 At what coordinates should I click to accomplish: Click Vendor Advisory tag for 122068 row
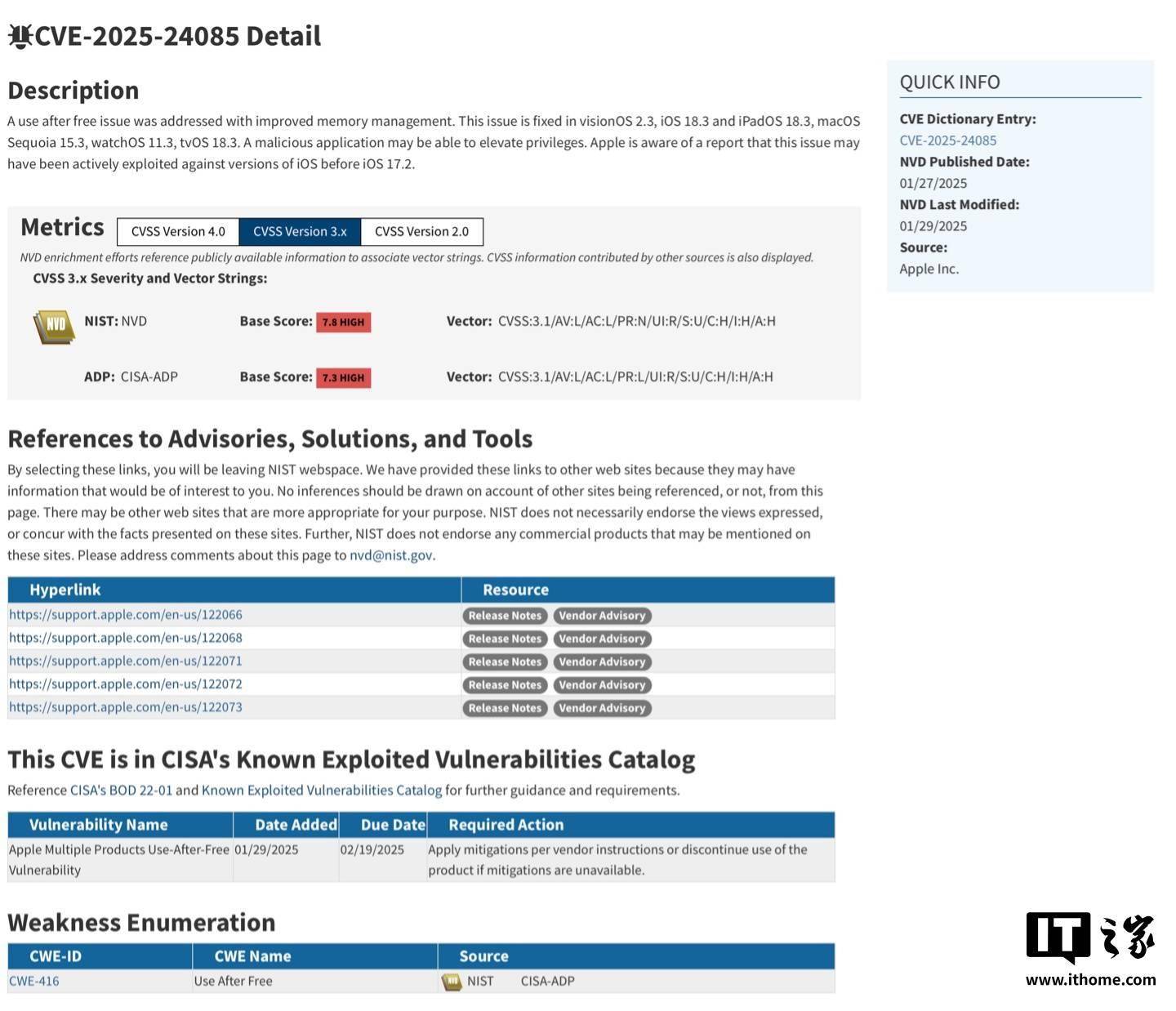[603, 639]
